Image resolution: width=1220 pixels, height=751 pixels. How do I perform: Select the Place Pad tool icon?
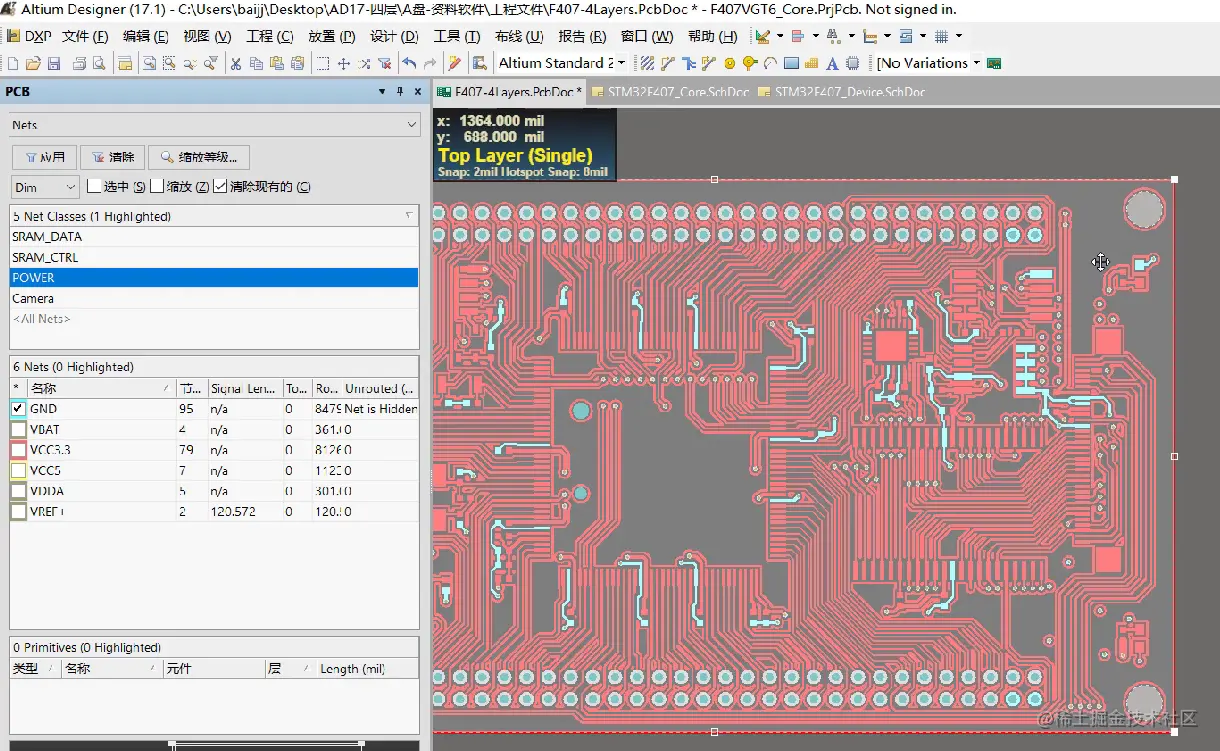coord(729,63)
